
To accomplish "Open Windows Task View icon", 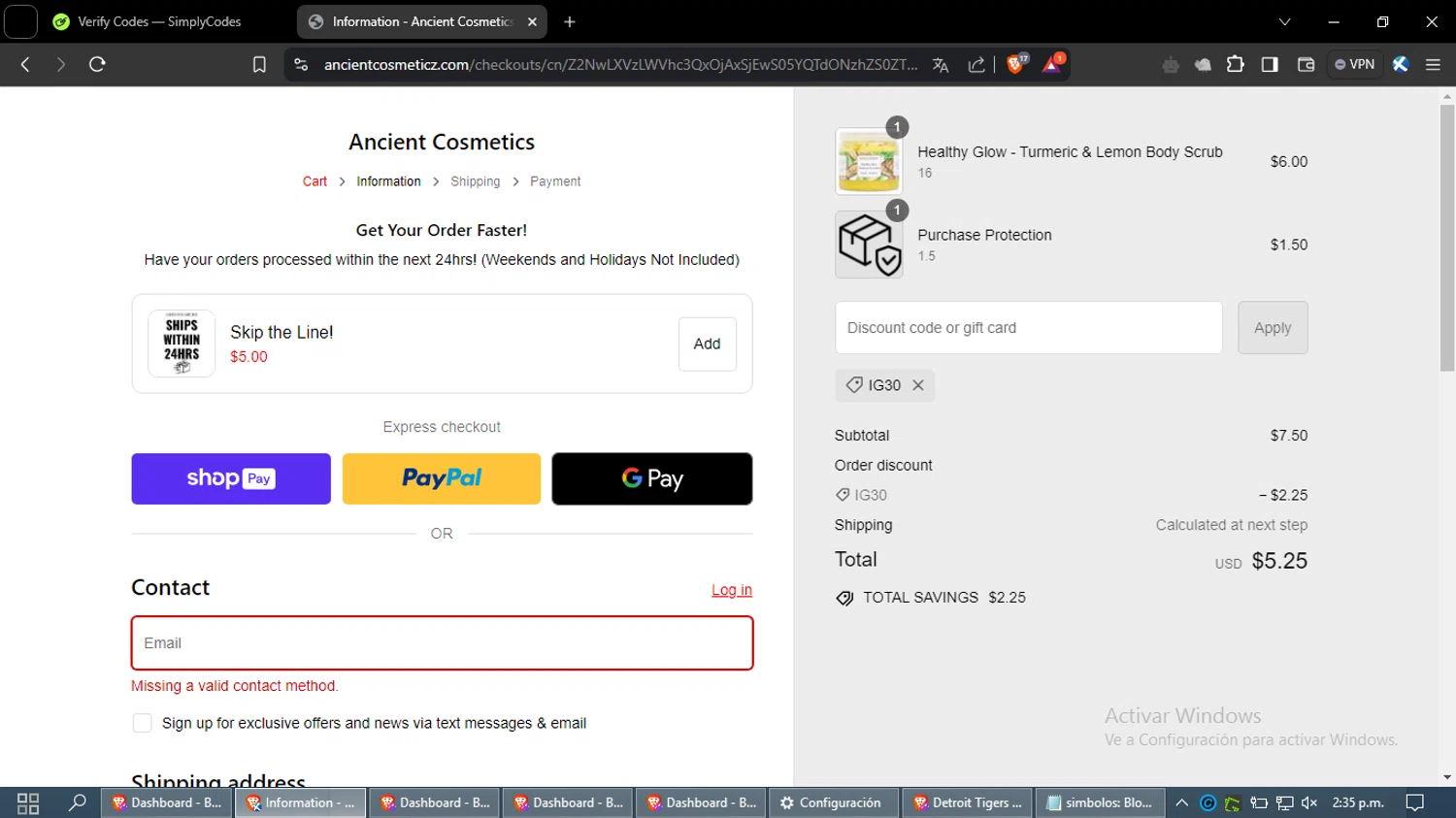I will tap(28, 802).
